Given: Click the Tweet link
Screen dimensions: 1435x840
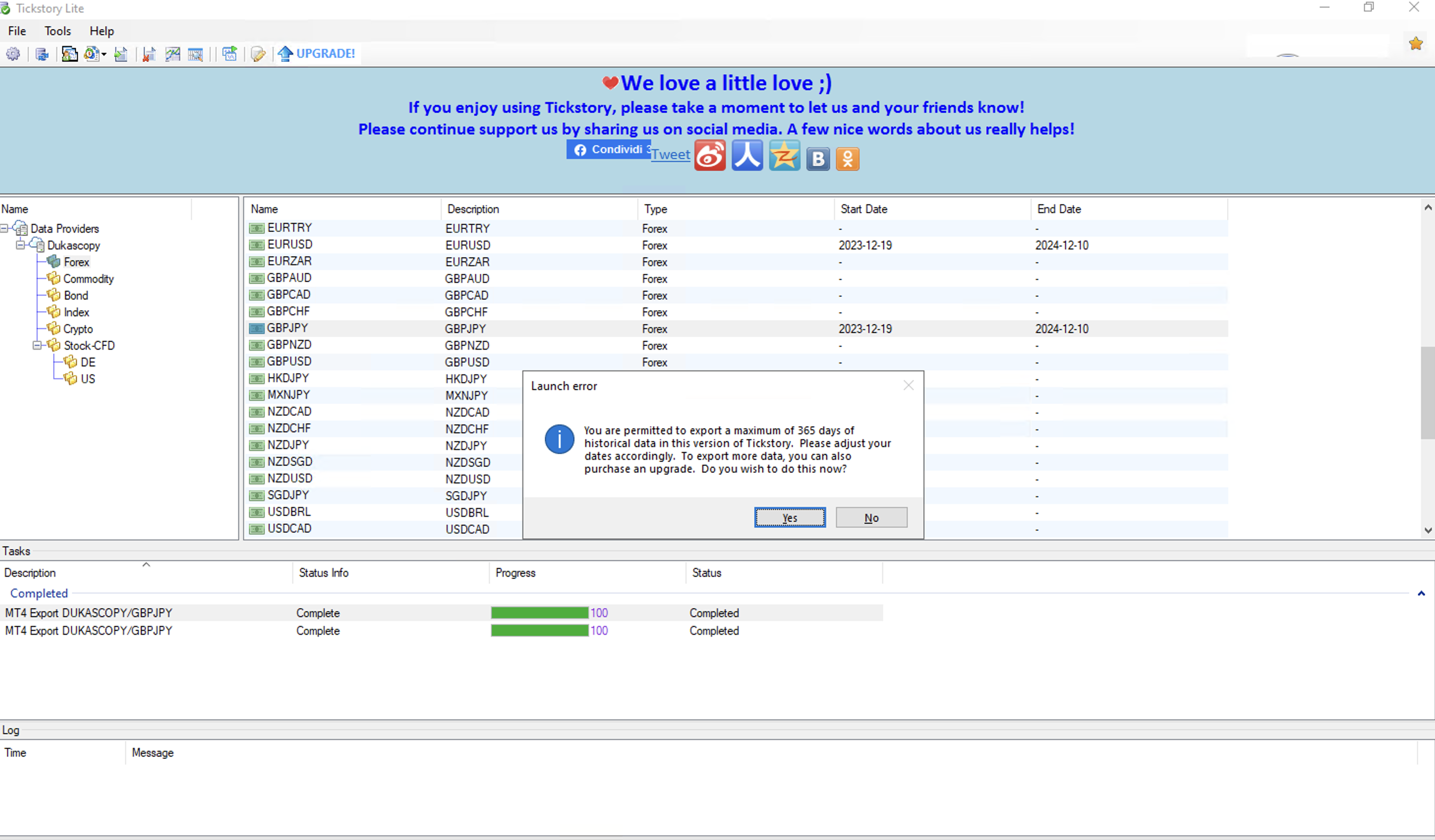Looking at the screenshot, I should [670, 154].
